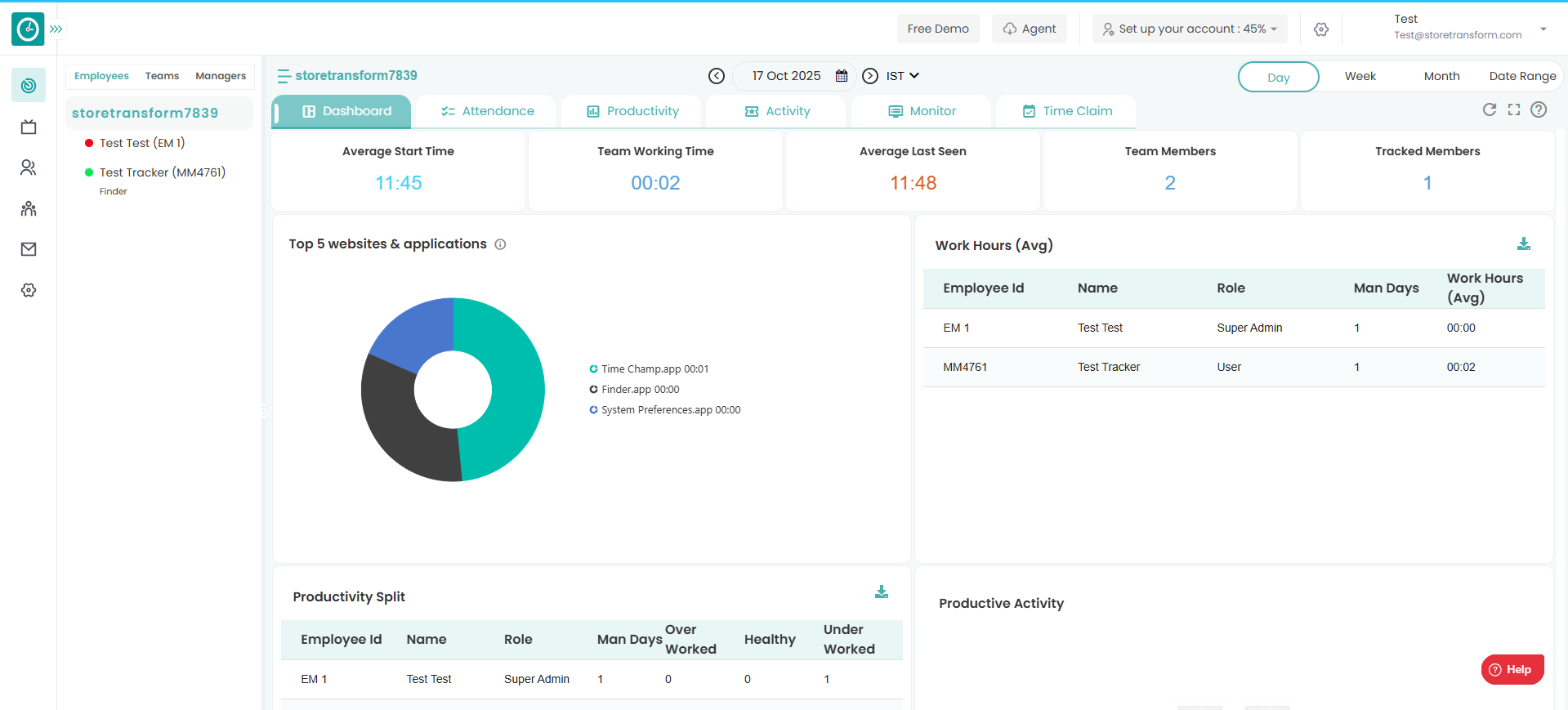
Task: Refresh the dashboard data
Action: [1490, 109]
